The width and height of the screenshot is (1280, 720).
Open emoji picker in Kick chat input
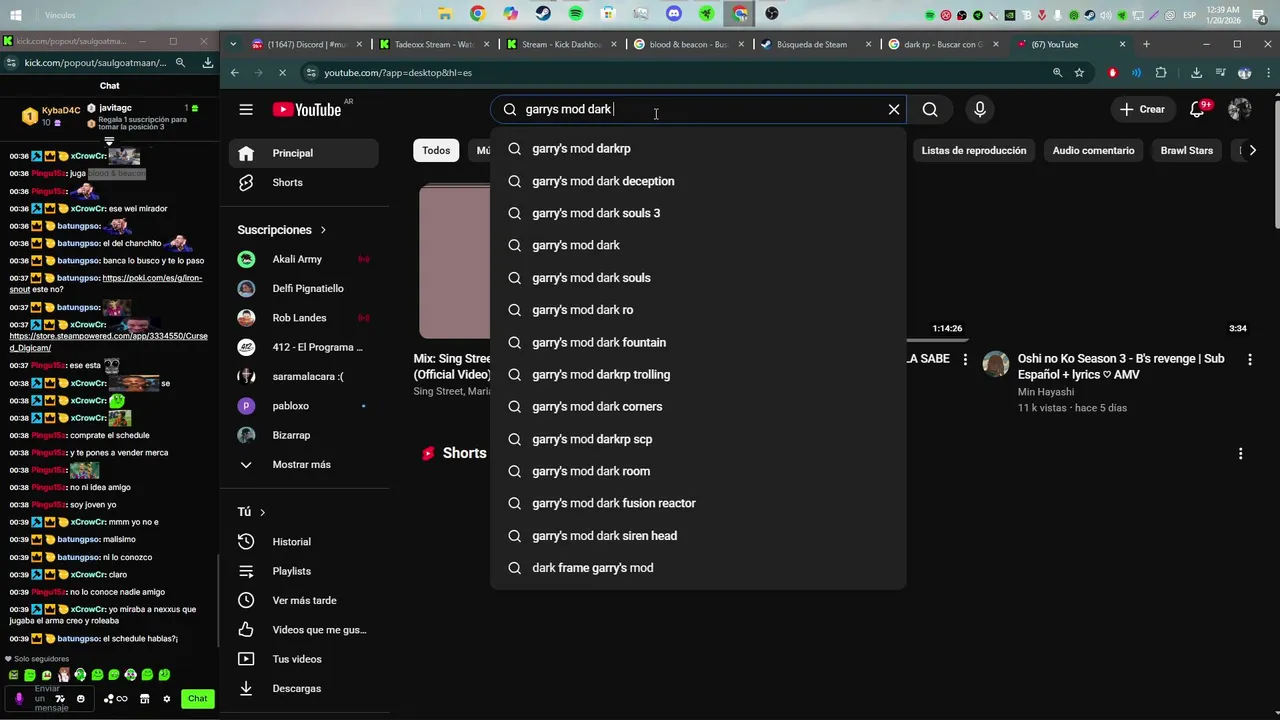pyautogui.click(x=81, y=699)
